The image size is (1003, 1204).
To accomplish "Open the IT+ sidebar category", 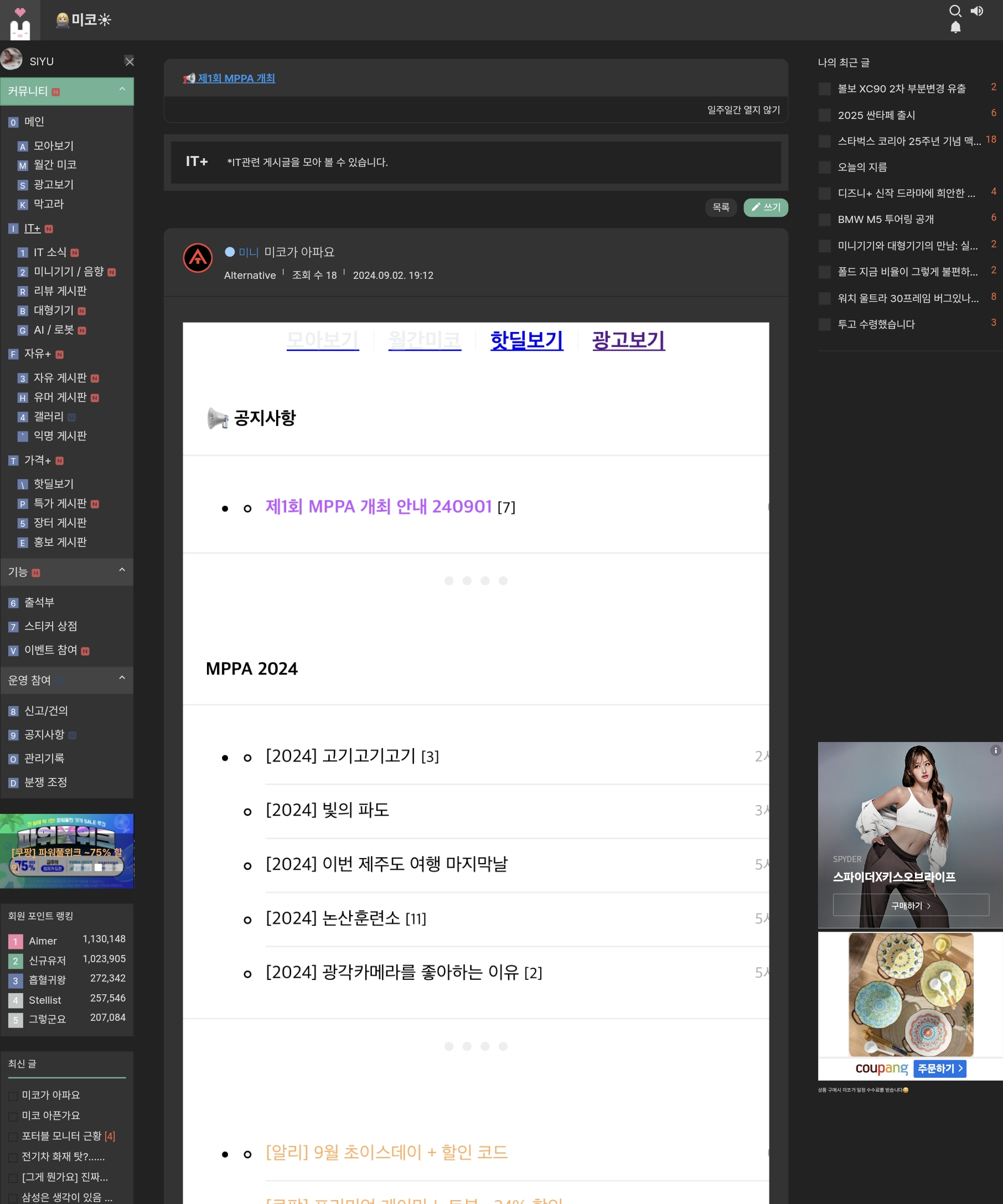I will (32, 229).
